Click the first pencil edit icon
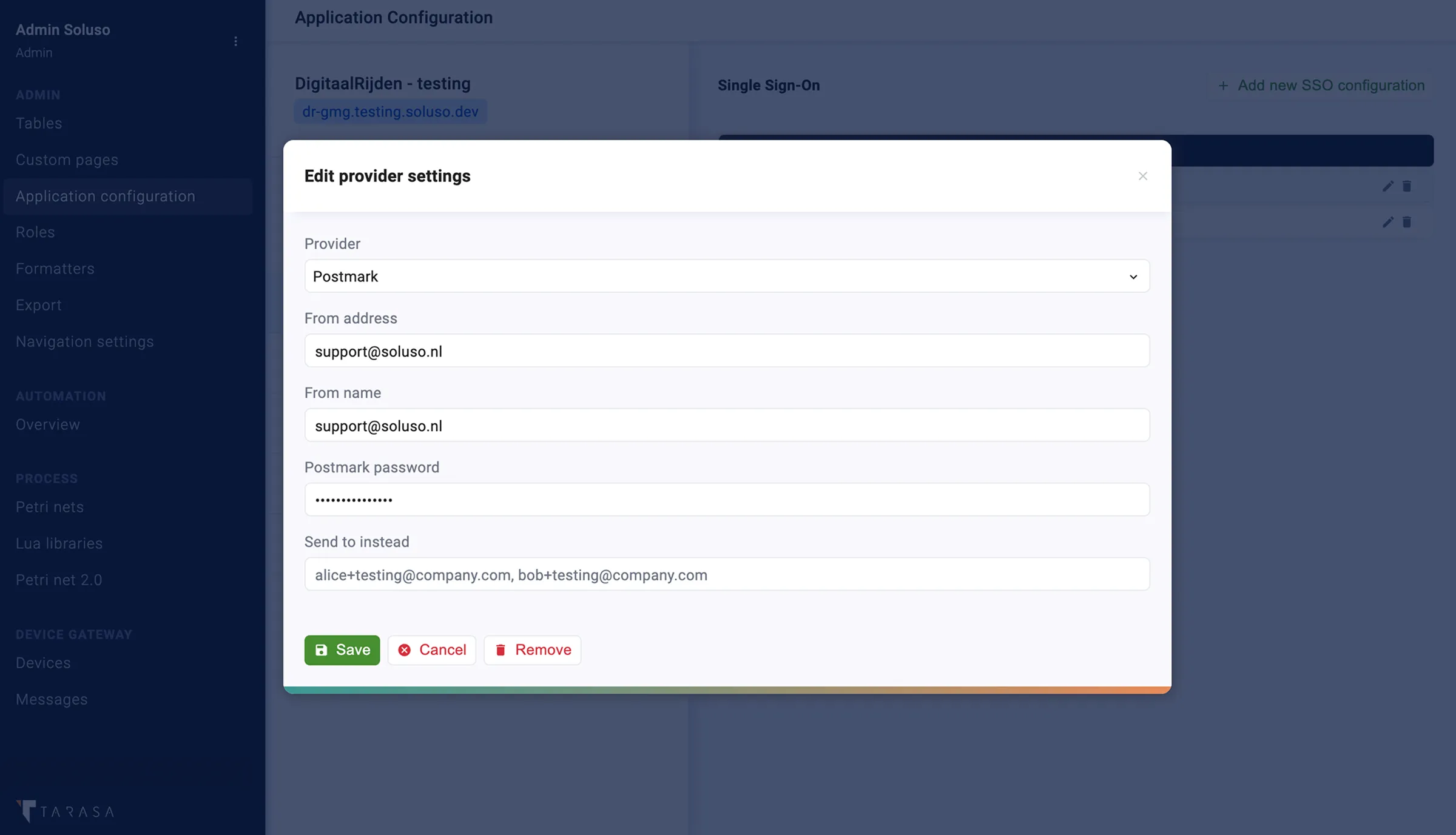1456x835 pixels. [1387, 186]
